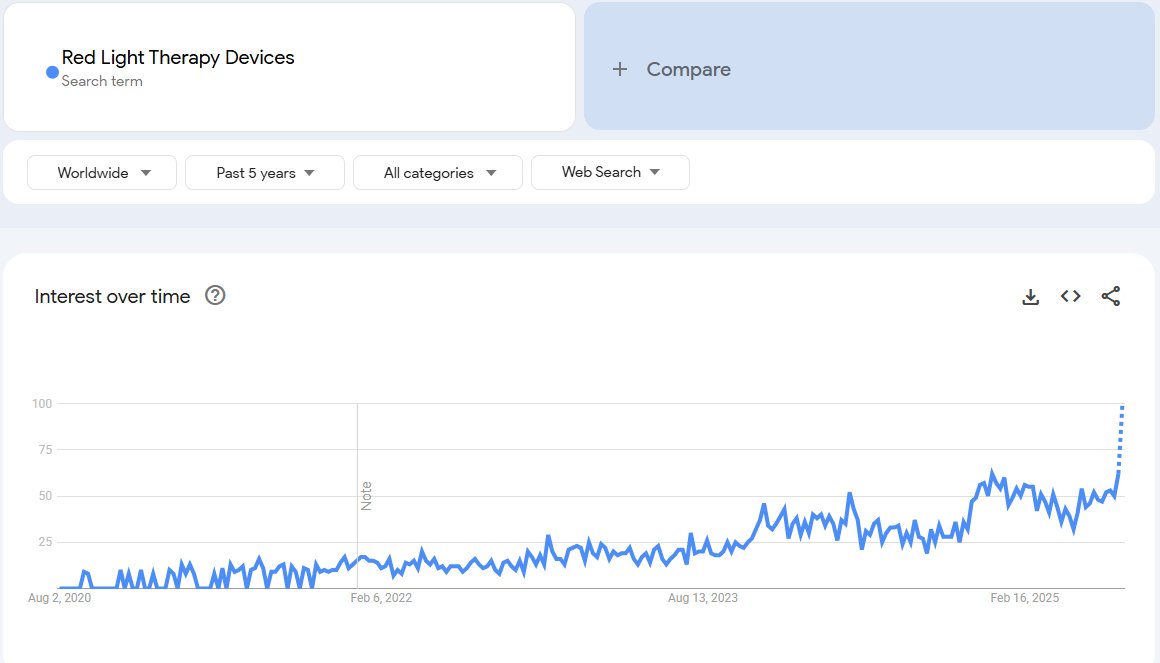Image resolution: width=1160 pixels, height=663 pixels.
Task: Open help for Interest over time
Action: click(x=215, y=295)
